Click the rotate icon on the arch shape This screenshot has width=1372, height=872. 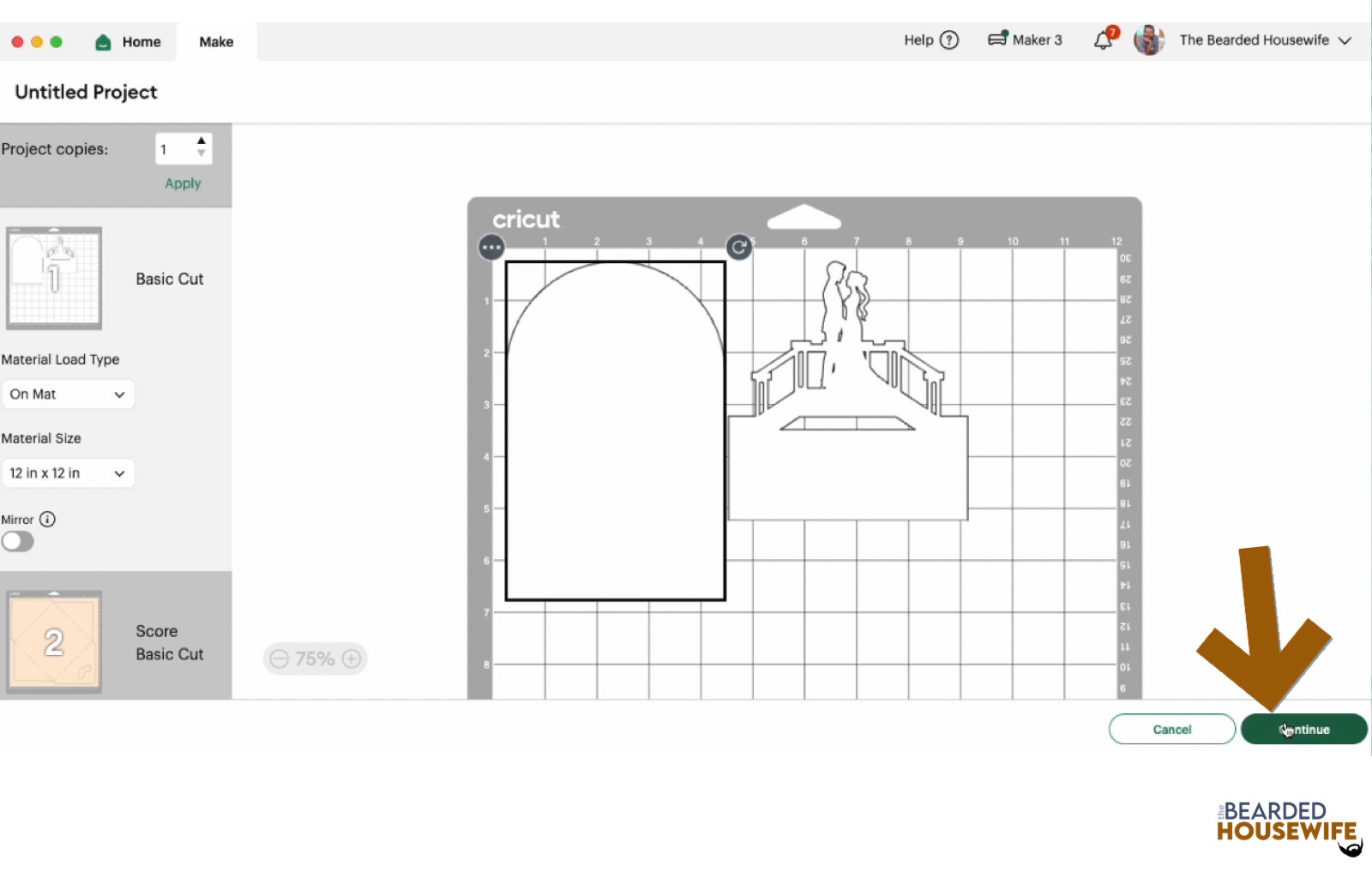pyautogui.click(x=738, y=248)
